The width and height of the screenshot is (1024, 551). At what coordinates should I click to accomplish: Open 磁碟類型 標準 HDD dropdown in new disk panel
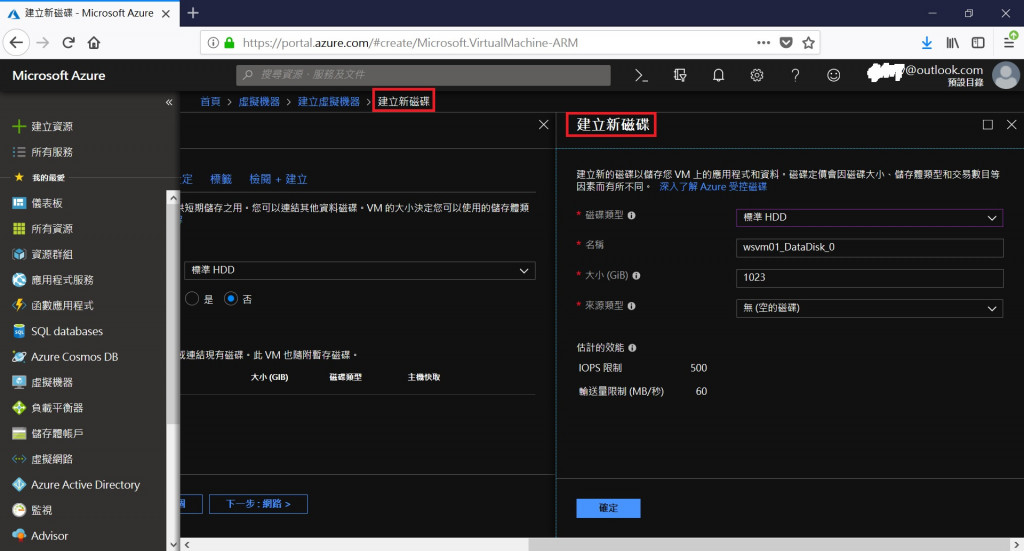(x=869, y=217)
